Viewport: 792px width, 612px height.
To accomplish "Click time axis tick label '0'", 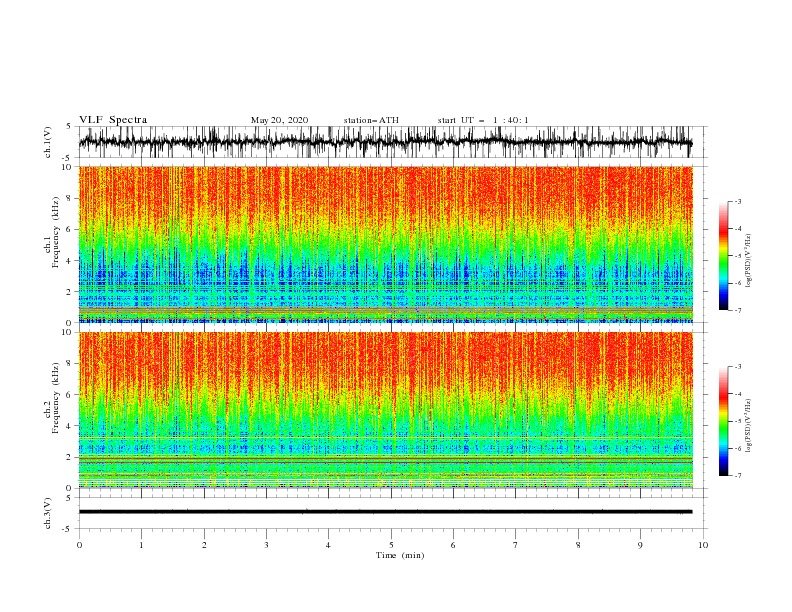I will 79,545.
